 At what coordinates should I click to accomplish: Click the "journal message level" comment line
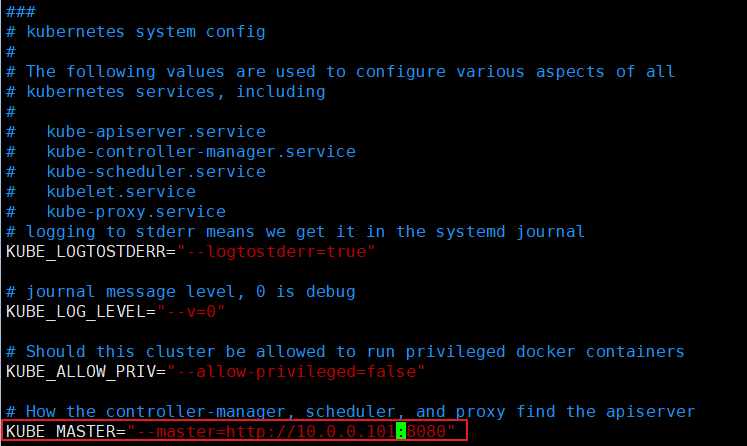(180, 292)
